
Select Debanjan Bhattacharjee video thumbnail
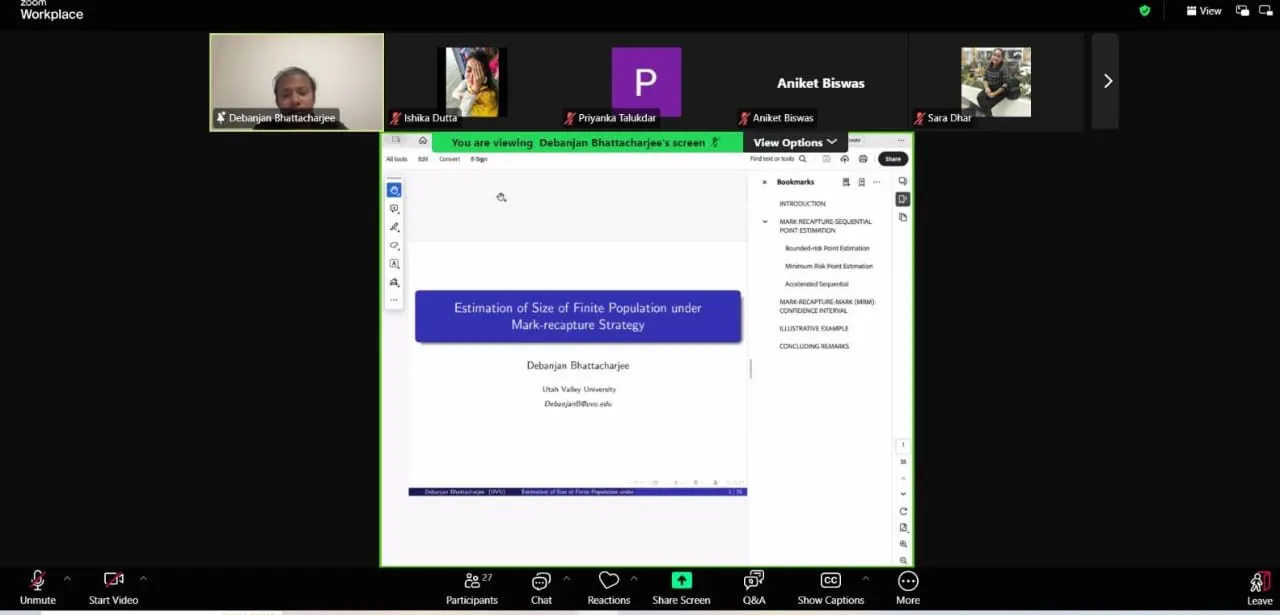[297, 82]
